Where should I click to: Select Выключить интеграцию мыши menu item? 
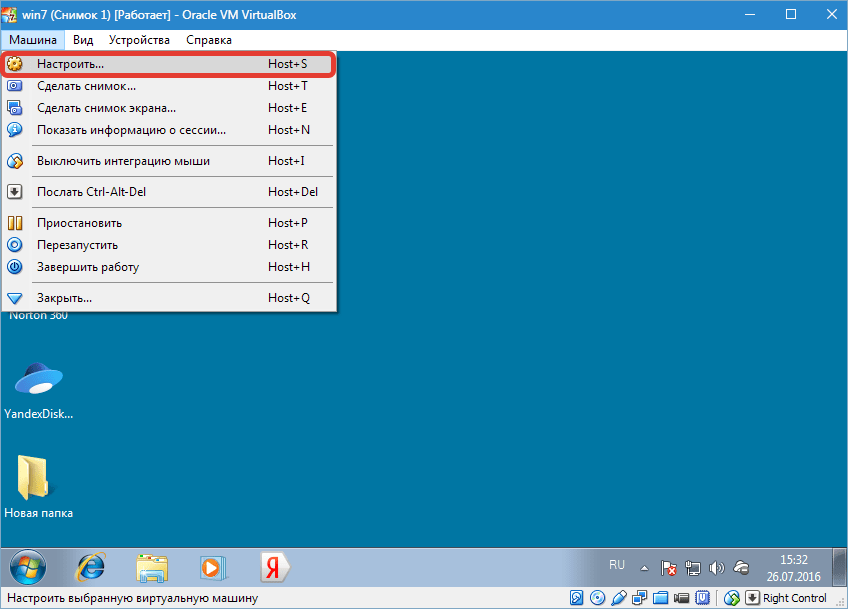pyautogui.click(x=123, y=161)
